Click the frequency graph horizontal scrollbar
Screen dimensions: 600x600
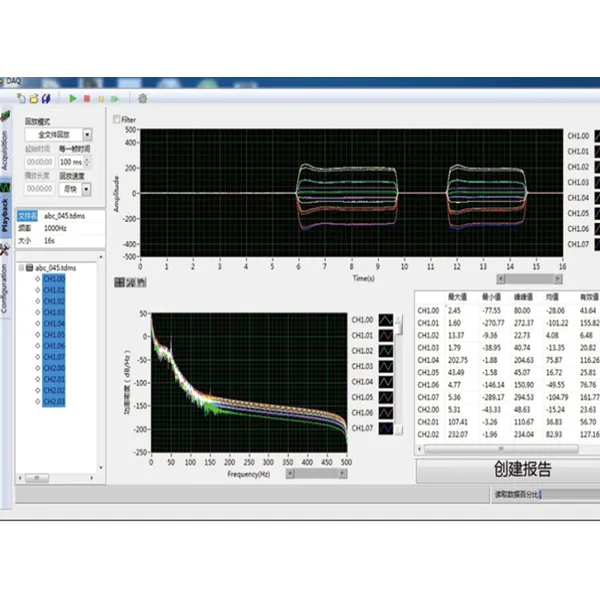click(x=316, y=474)
